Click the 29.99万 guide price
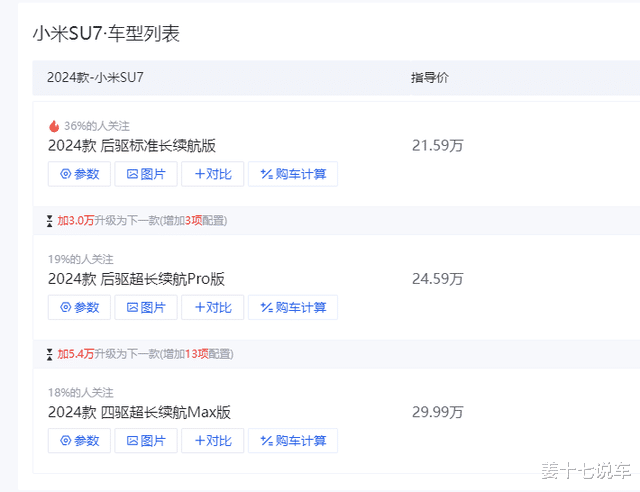Image resolution: width=640 pixels, height=492 pixels. pos(438,412)
